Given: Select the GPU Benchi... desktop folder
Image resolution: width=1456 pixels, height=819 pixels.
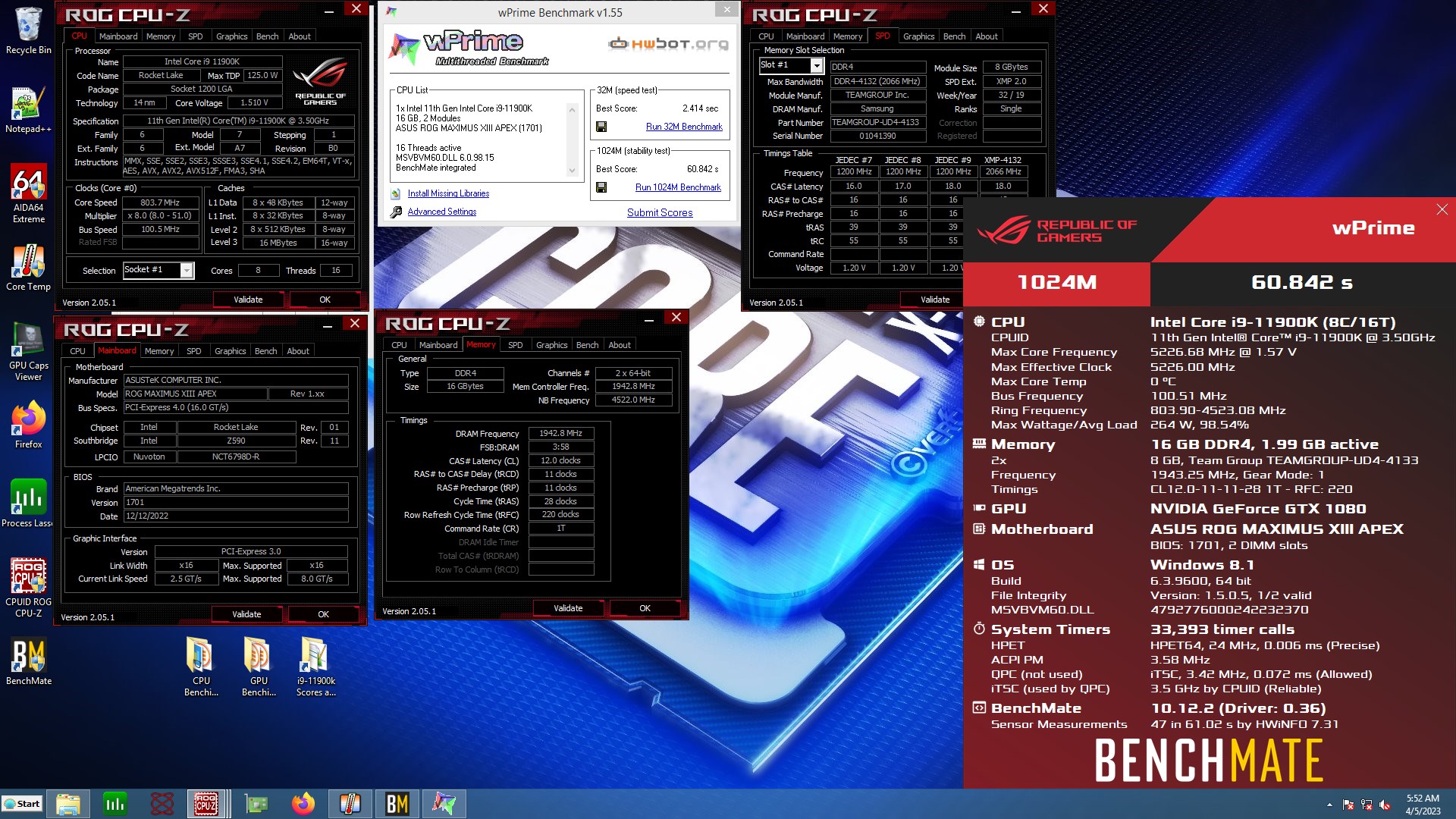Looking at the screenshot, I should tap(259, 667).
